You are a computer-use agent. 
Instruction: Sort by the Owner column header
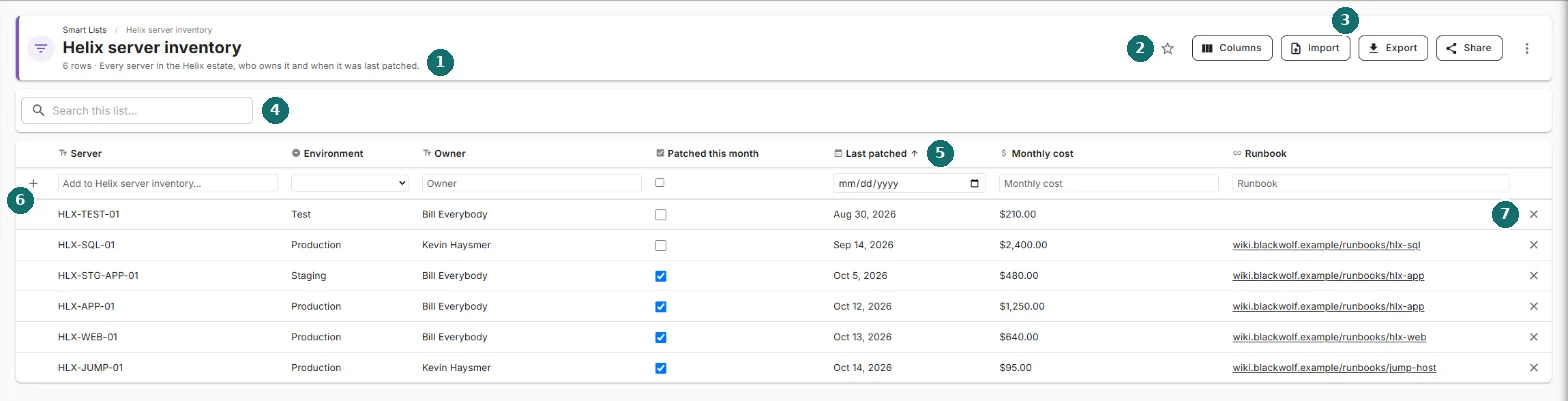(x=444, y=154)
